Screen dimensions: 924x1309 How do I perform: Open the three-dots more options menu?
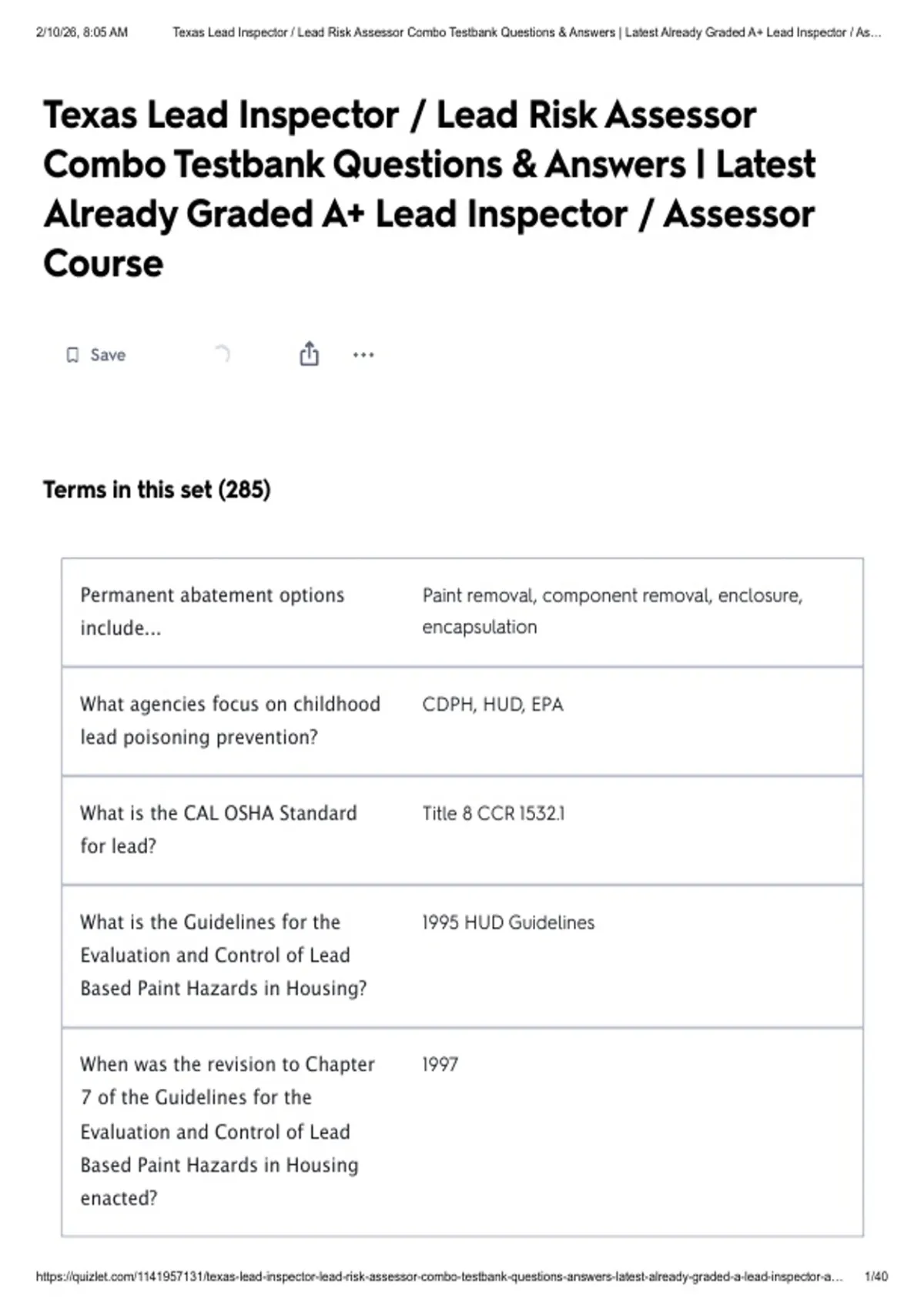point(363,355)
